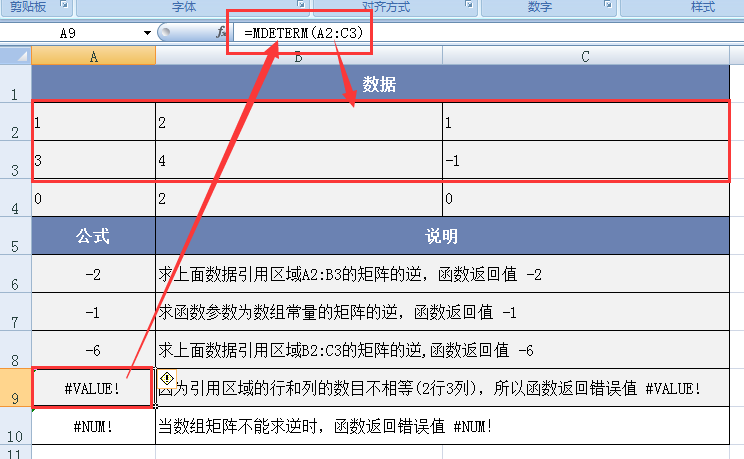Image resolution: width=744 pixels, height=459 pixels.
Task: Click cell B3 containing 4
Action: pyautogui.click(x=299, y=160)
